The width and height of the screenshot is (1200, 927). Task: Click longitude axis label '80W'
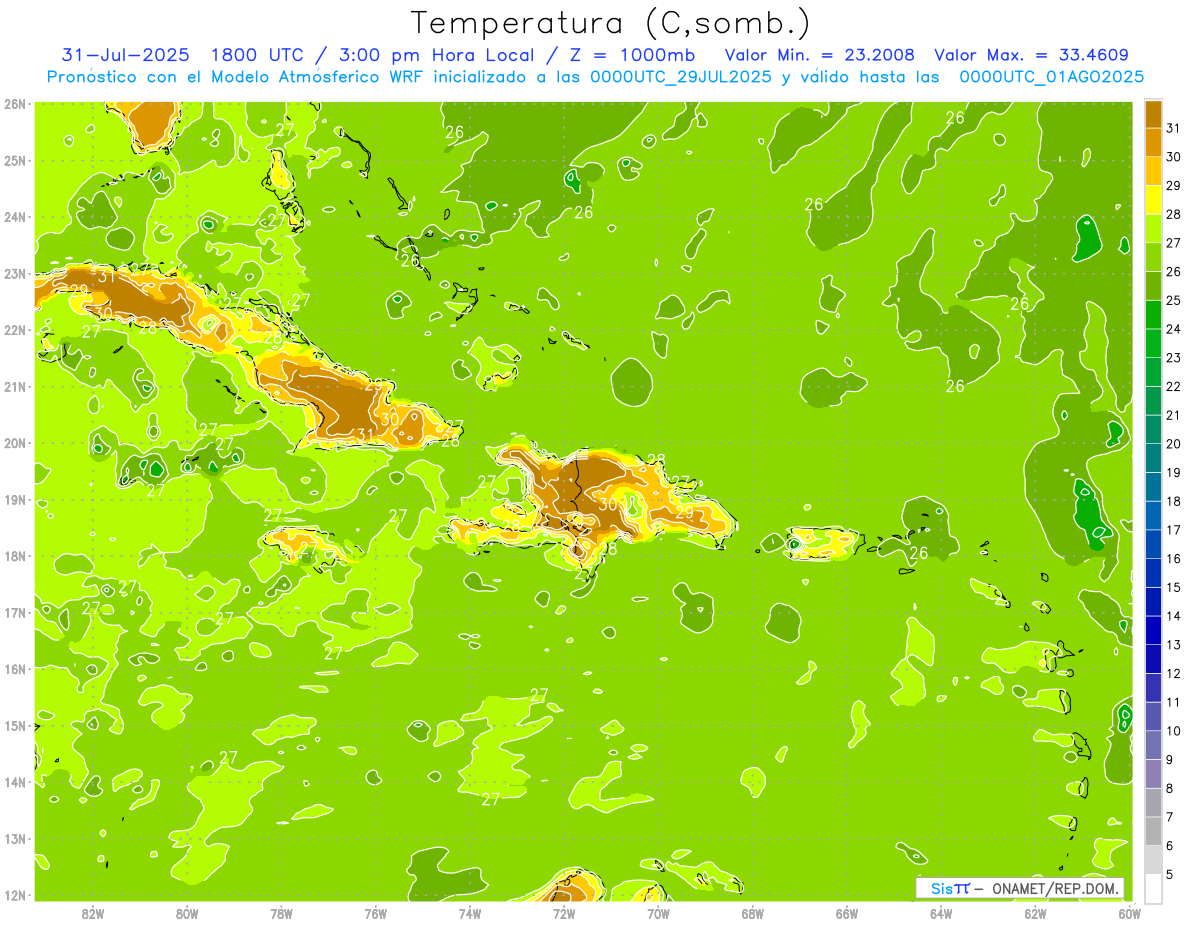187,914
